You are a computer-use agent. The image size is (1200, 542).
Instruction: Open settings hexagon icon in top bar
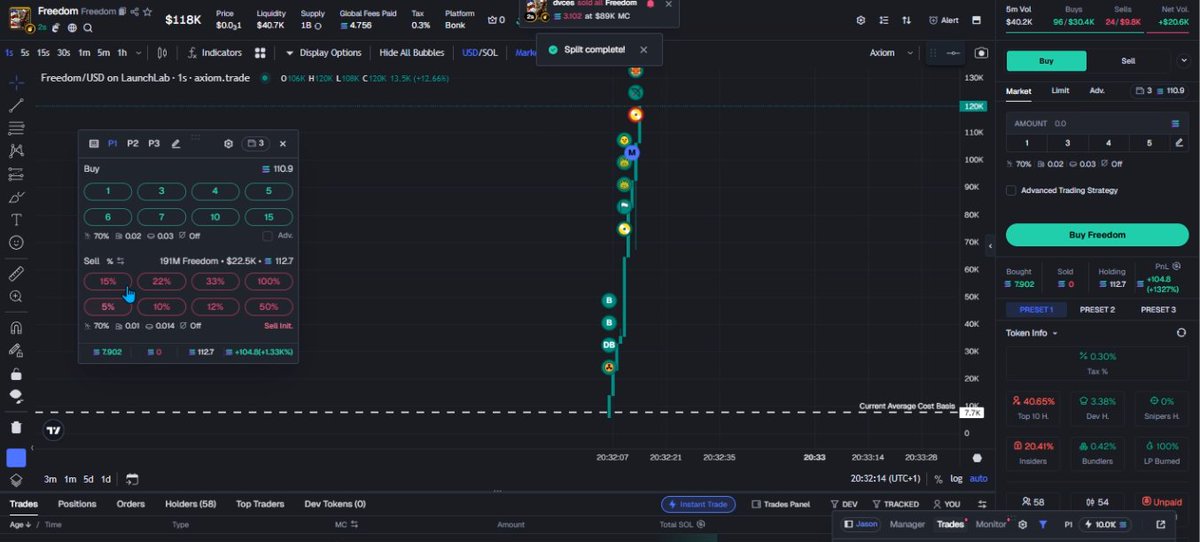coord(861,20)
